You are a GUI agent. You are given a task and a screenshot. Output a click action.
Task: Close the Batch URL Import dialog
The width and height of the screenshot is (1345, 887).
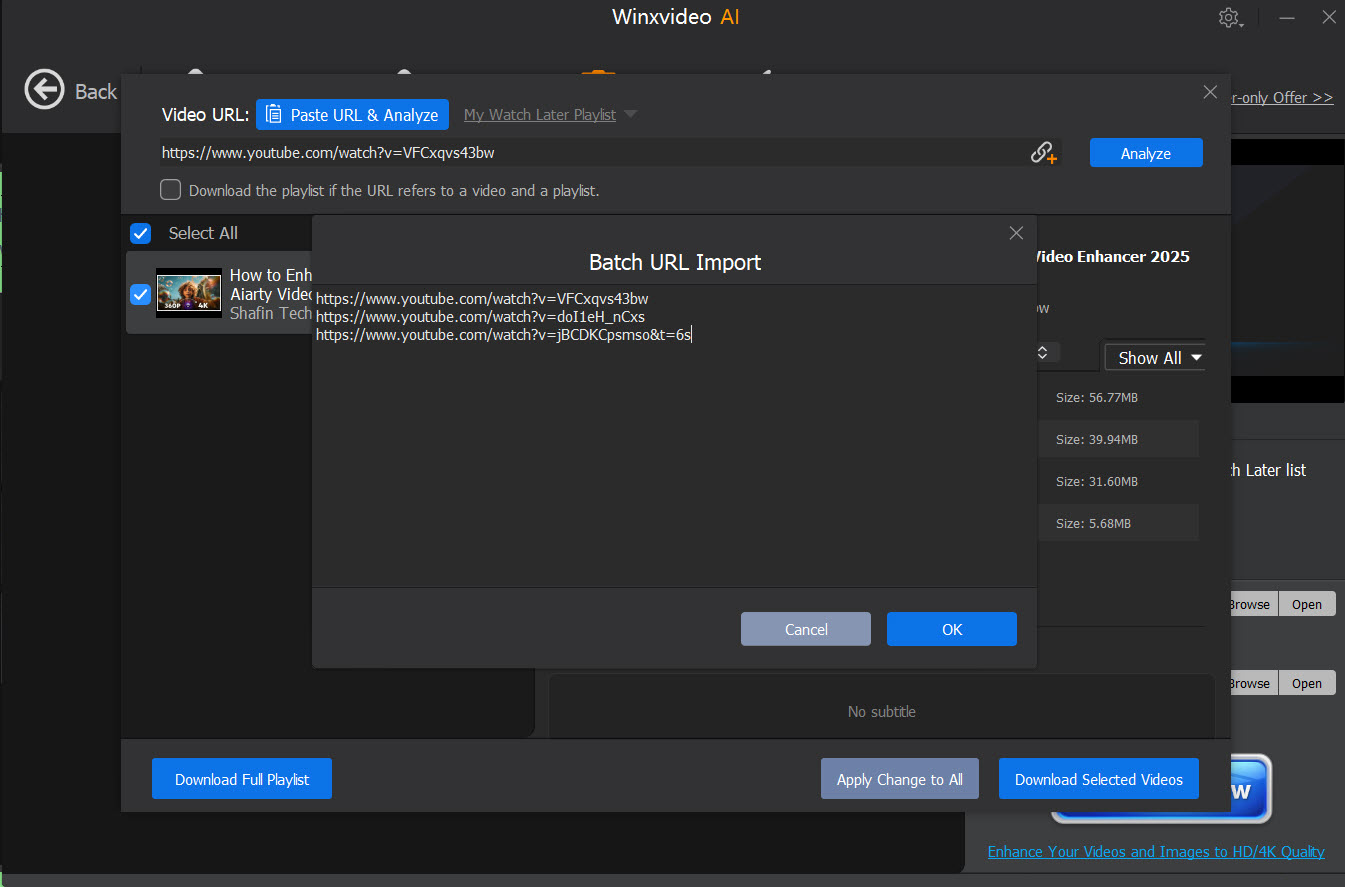[1016, 232]
